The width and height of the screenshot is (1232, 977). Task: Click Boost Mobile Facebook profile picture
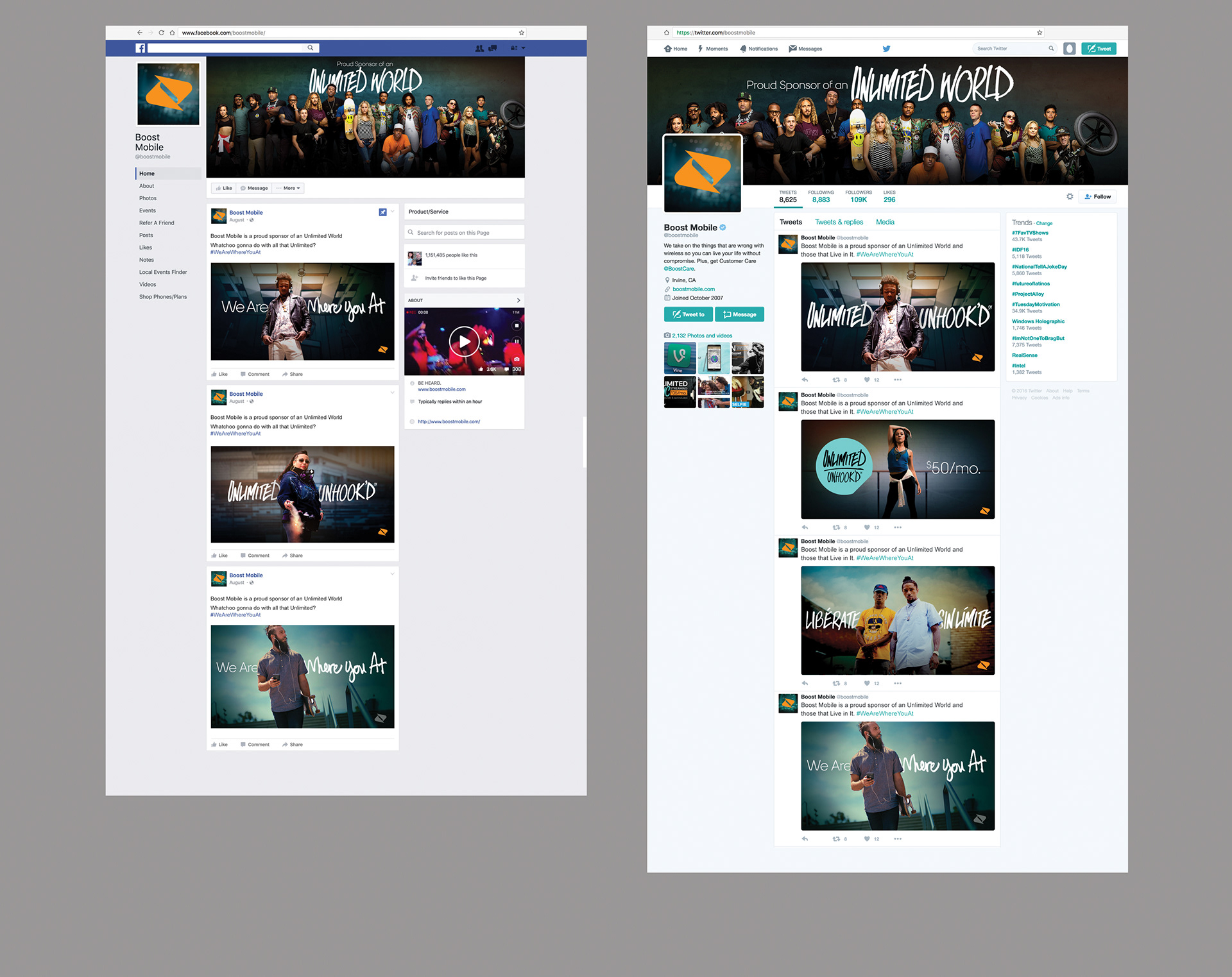(168, 94)
